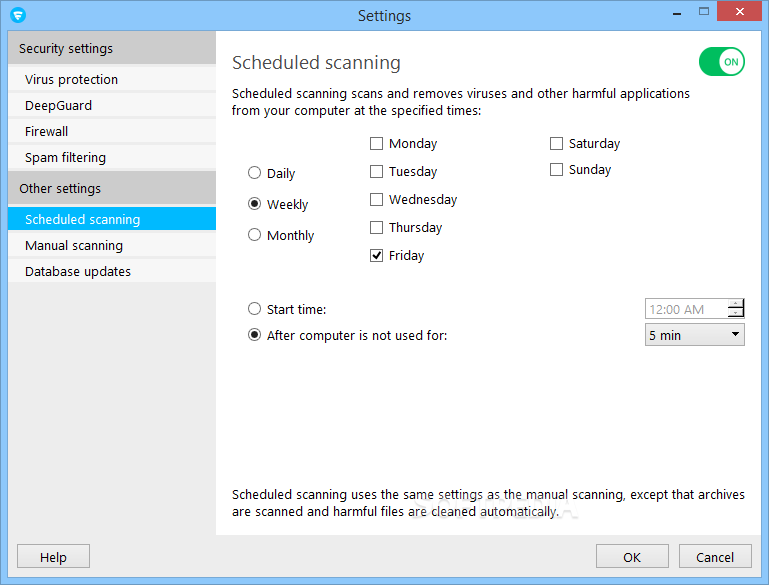
Task: Select Scheduled scanning in sidebar
Action: 112,219
